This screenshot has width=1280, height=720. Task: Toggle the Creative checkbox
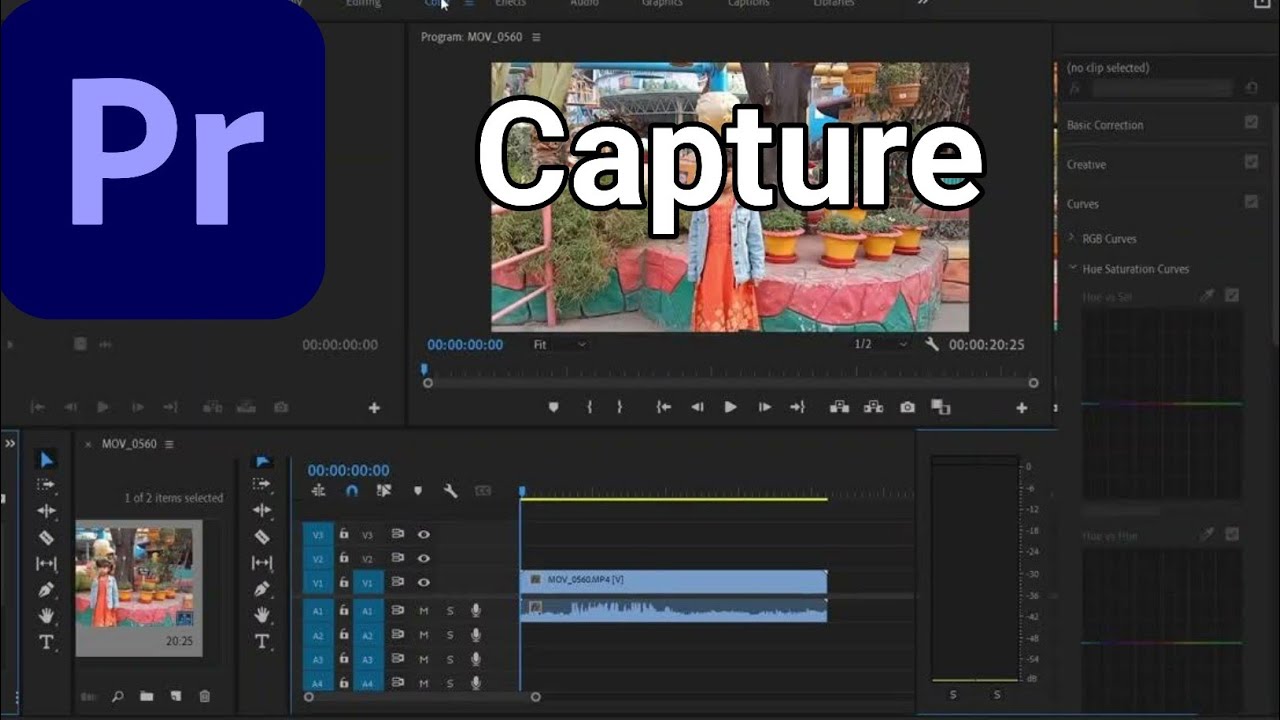[x=1251, y=162]
